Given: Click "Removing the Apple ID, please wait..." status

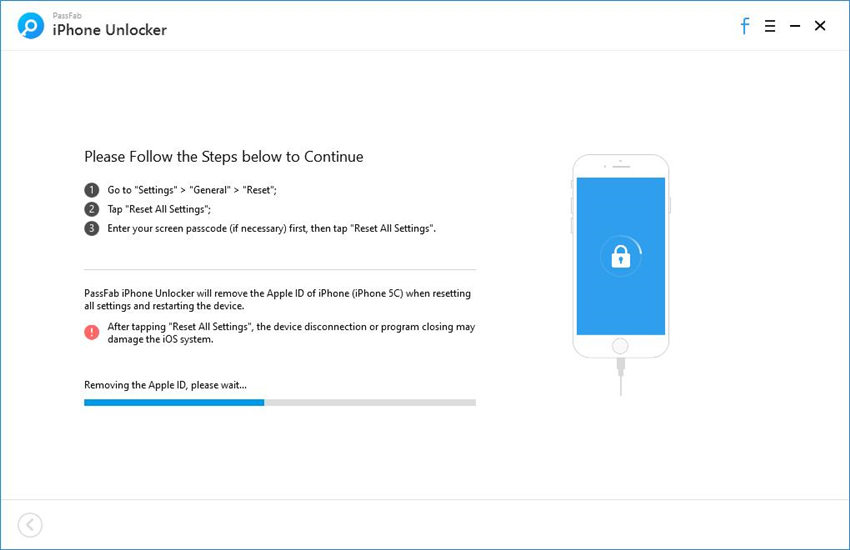Looking at the screenshot, I should [x=165, y=385].
